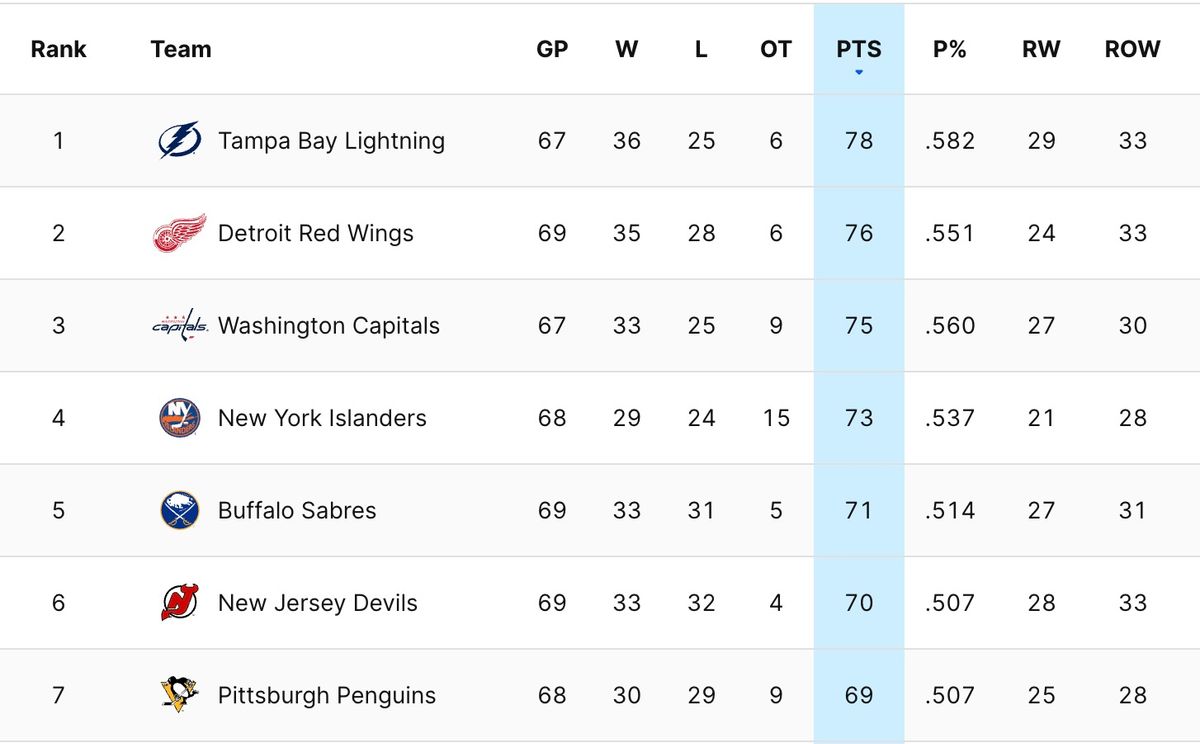Sort standings by PTS column header
1200x744 pixels.
859,49
